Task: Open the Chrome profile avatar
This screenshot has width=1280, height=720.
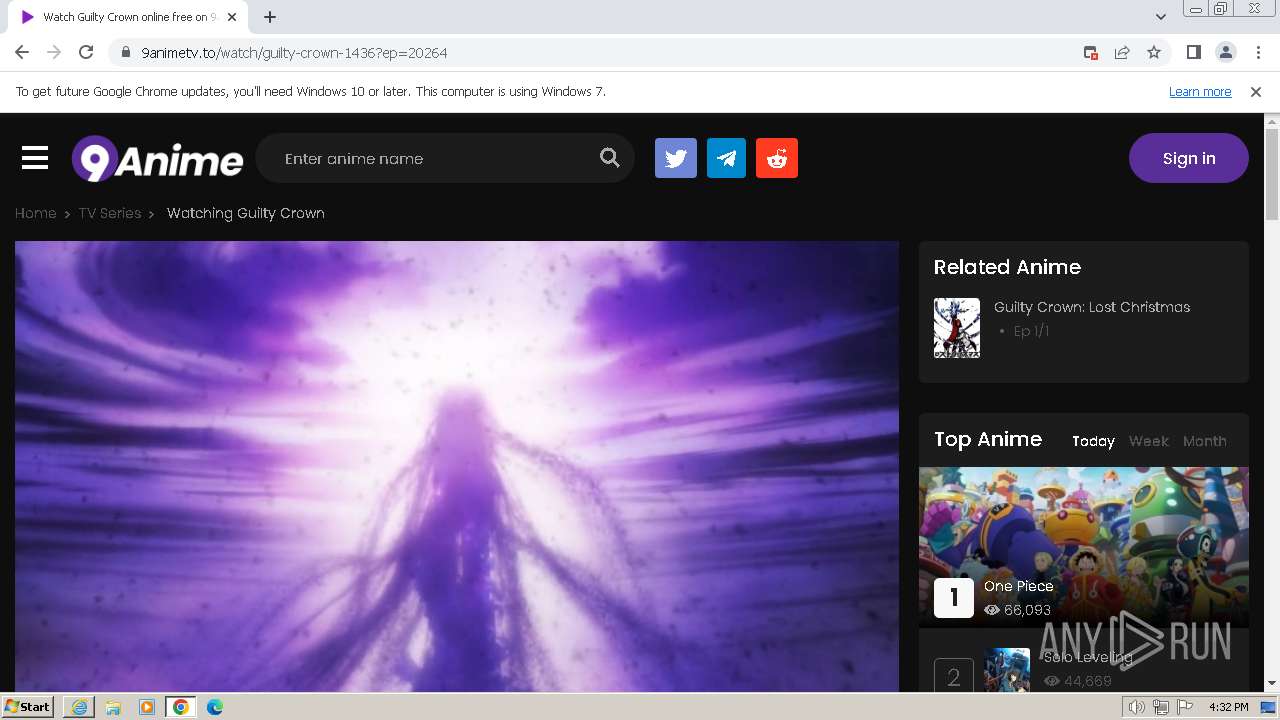Action: [x=1225, y=52]
